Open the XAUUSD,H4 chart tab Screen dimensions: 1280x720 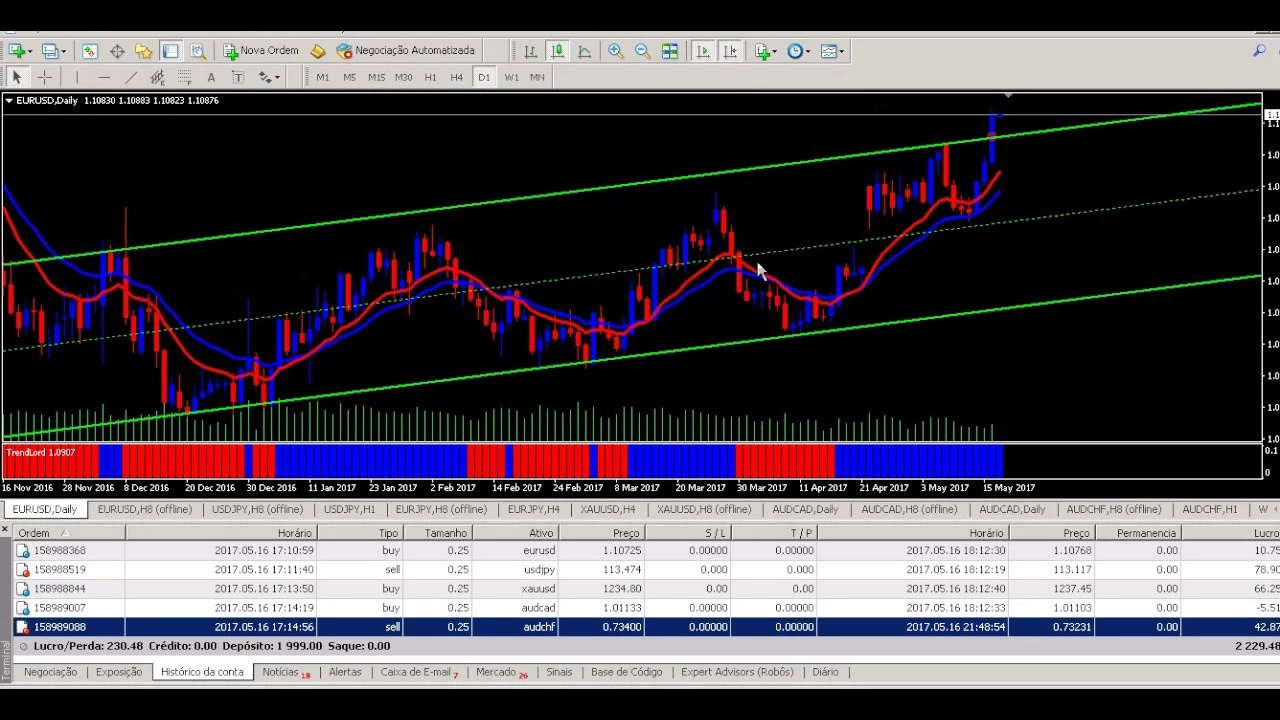coord(607,509)
